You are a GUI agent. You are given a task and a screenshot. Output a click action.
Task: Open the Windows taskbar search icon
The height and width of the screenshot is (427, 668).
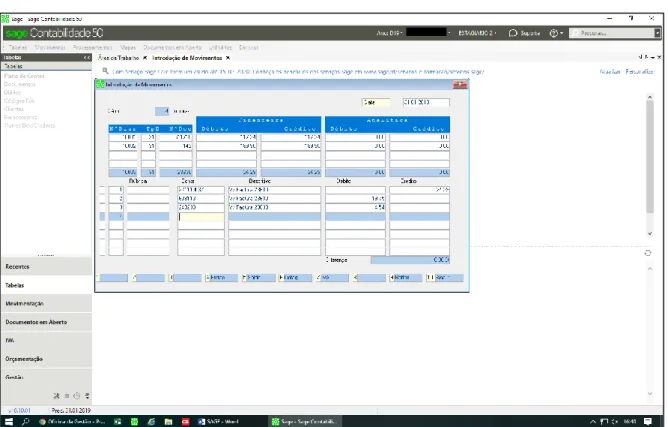(x=26, y=421)
